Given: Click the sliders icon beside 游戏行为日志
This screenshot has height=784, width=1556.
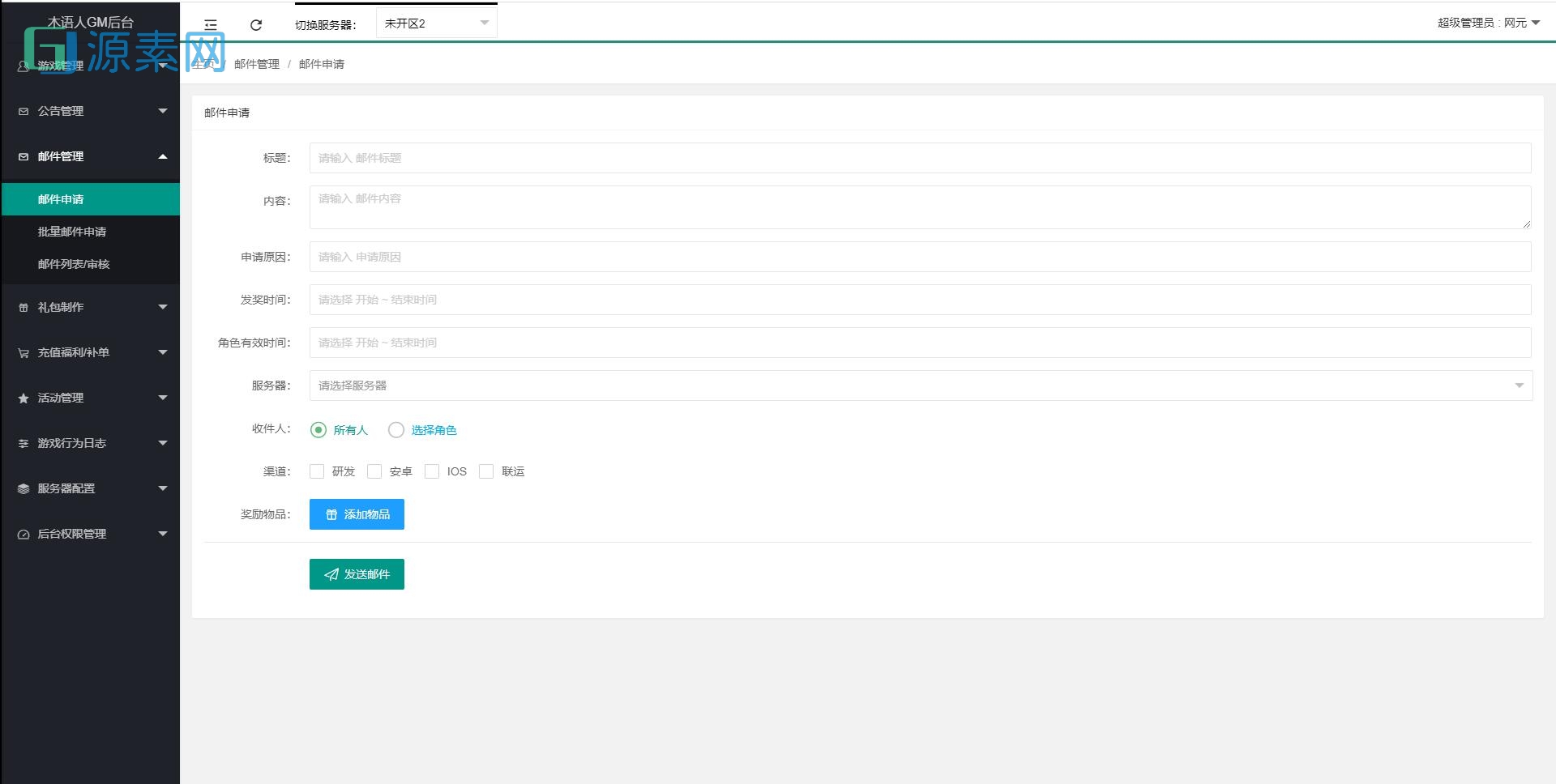Looking at the screenshot, I should point(24,444).
